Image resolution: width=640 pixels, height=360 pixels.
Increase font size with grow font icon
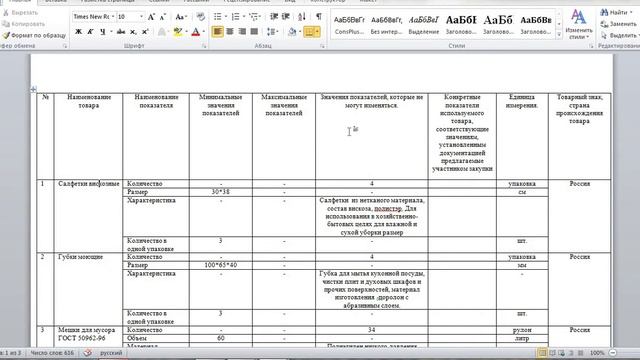tap(151, 17)
